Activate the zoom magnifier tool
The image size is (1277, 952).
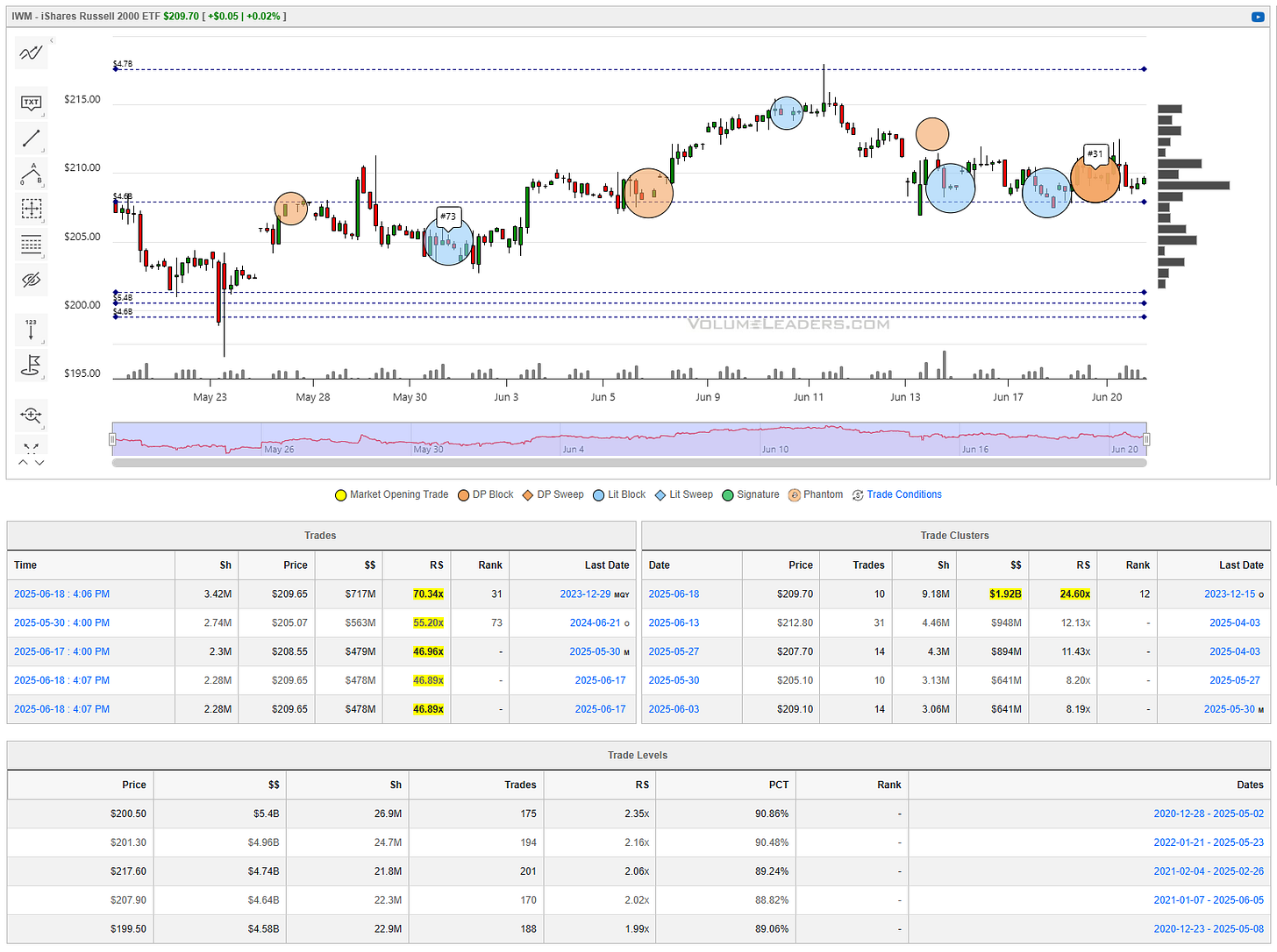click(32, 415)
